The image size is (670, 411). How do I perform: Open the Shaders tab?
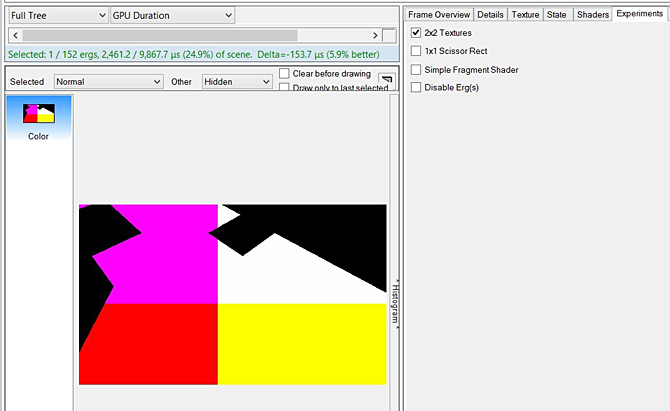click(x=592, y=15)
